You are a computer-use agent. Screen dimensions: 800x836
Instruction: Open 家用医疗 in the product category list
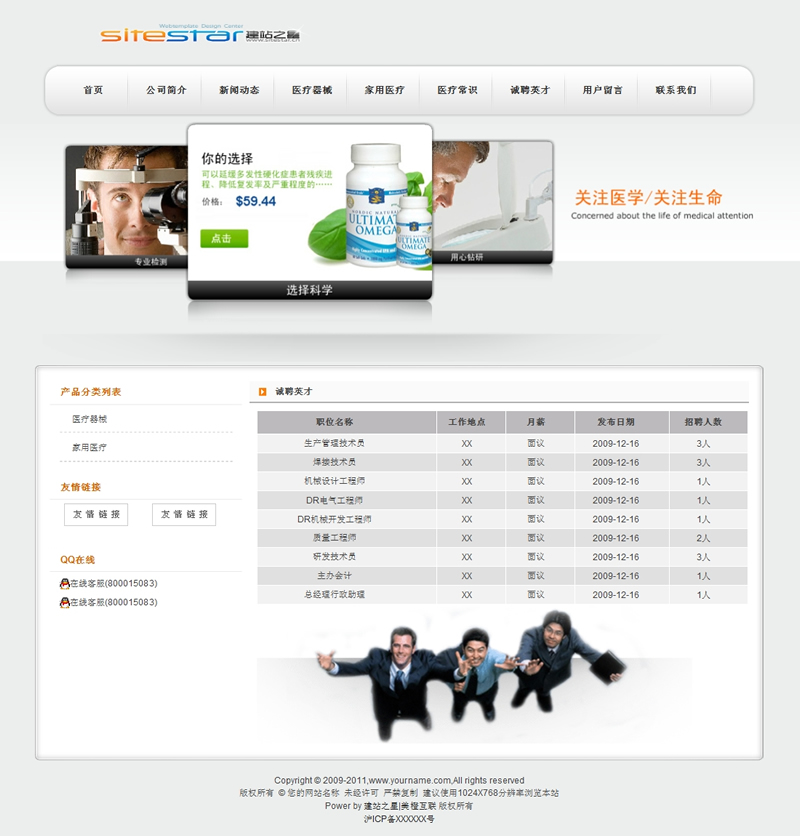click(89, 447)
